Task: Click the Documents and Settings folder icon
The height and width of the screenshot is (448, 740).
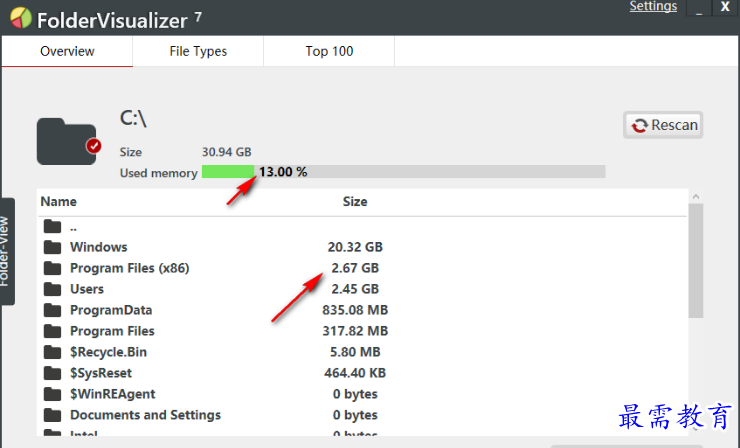Action: coord(52,415)
